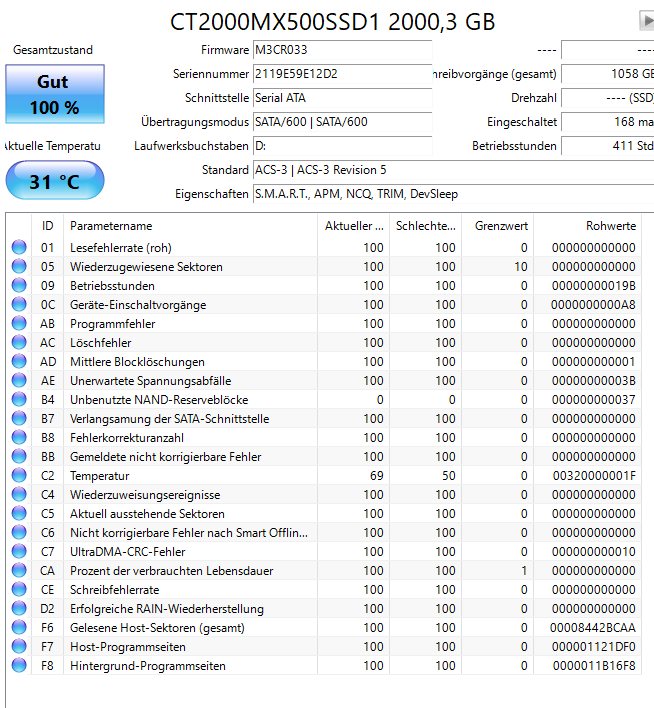Screen dimensions: 654x708
Task: Click status icon of Unbenutzte NAND-Reserveblöcke row
Action: (x=19, y=400)
